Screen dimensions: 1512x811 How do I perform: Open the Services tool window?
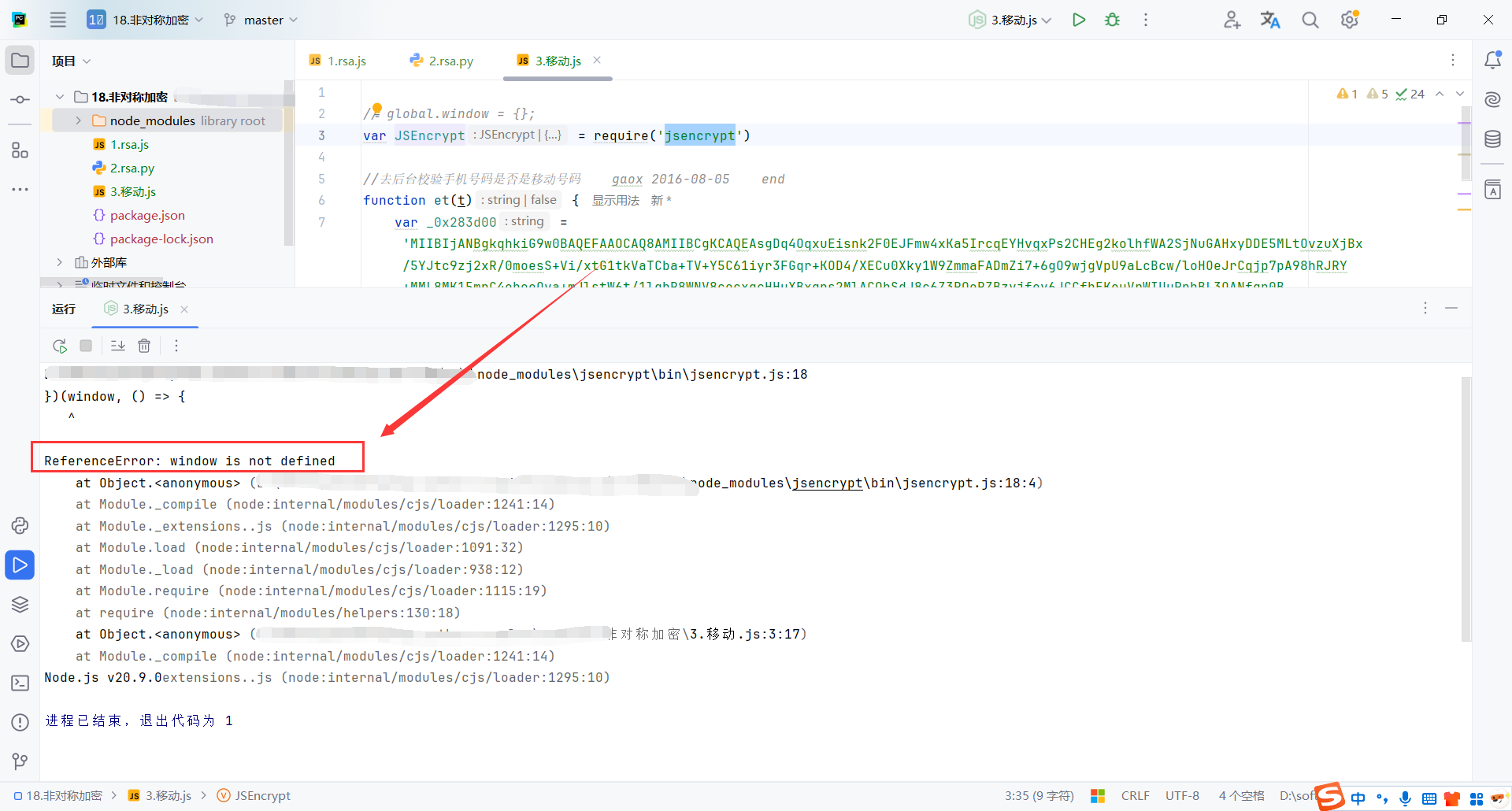click(x=20, y=643)
